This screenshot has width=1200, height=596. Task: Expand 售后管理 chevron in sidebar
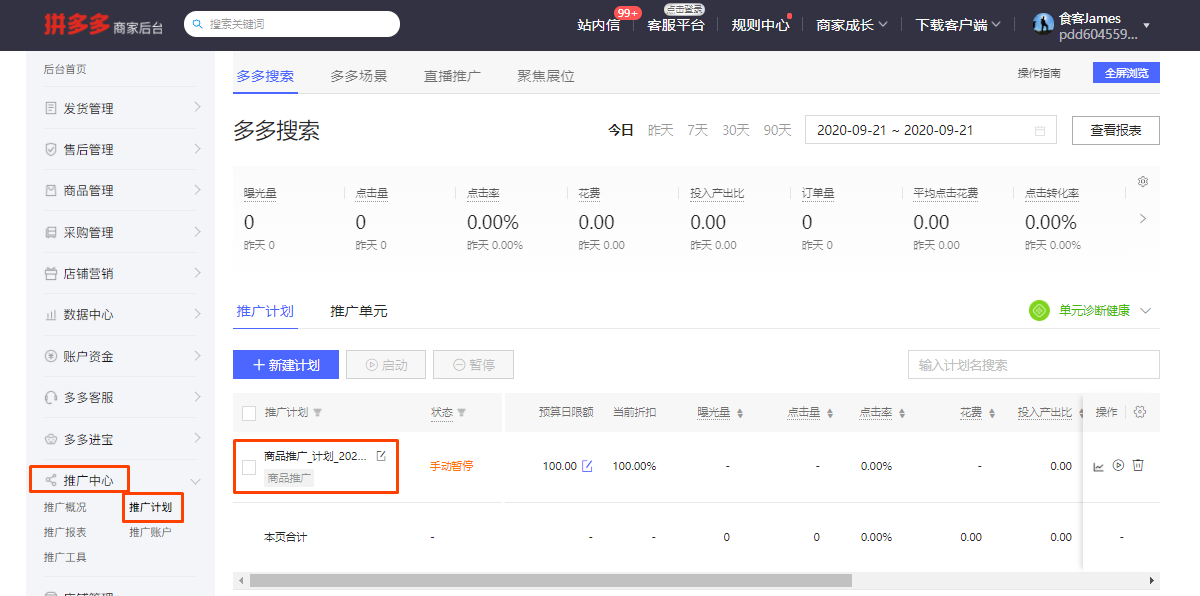(x=197, y=148)
